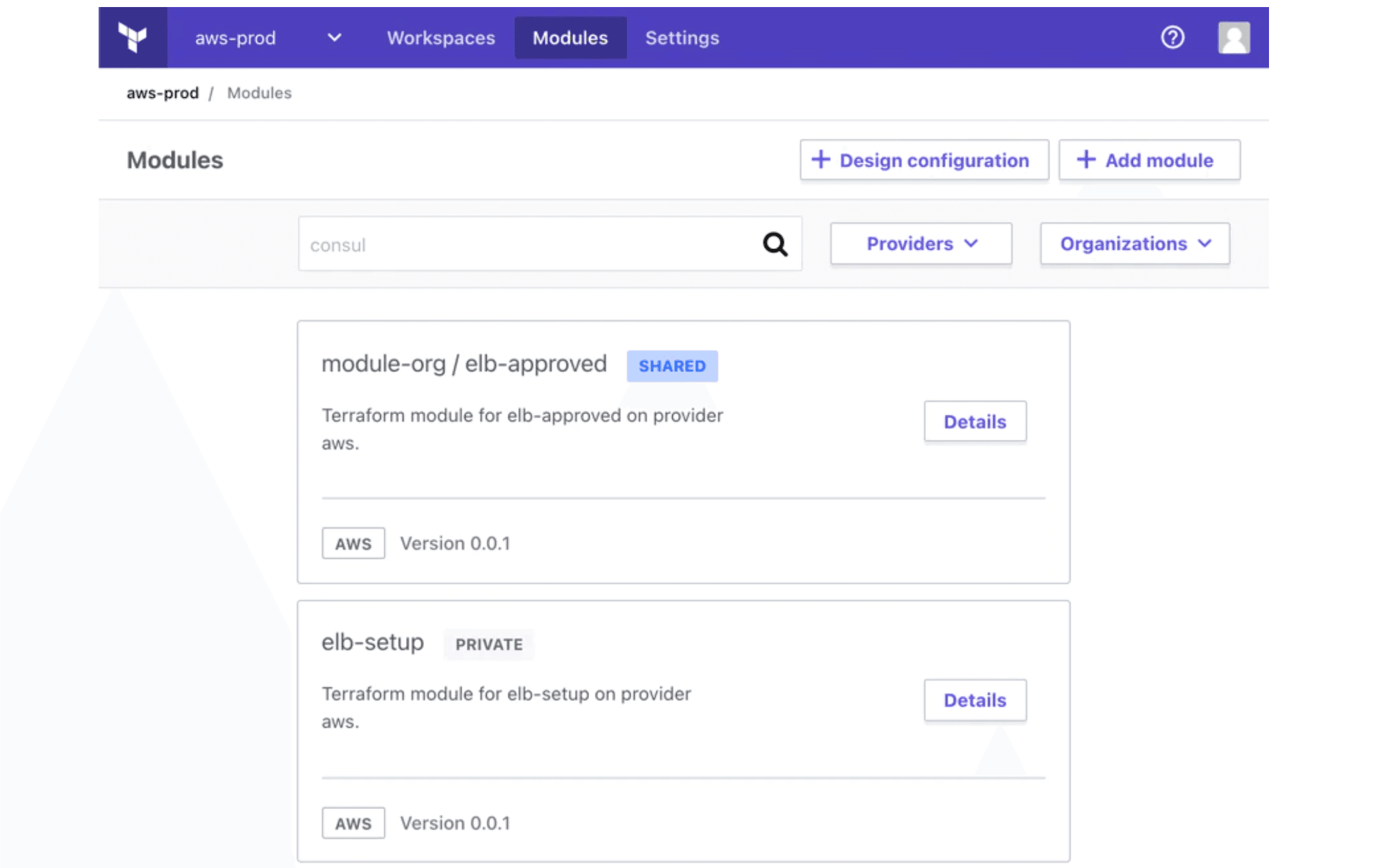Open the elb-setup module title

coord(373,642)
